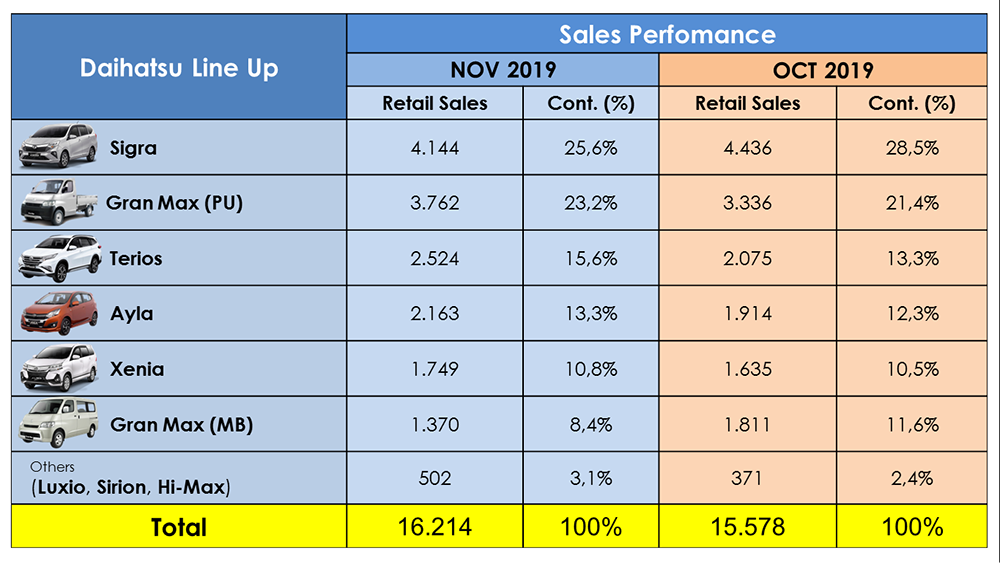Click the white Xenia car image
The height and width of the screenshot is (564, 1000).
[x=59, y=368]
